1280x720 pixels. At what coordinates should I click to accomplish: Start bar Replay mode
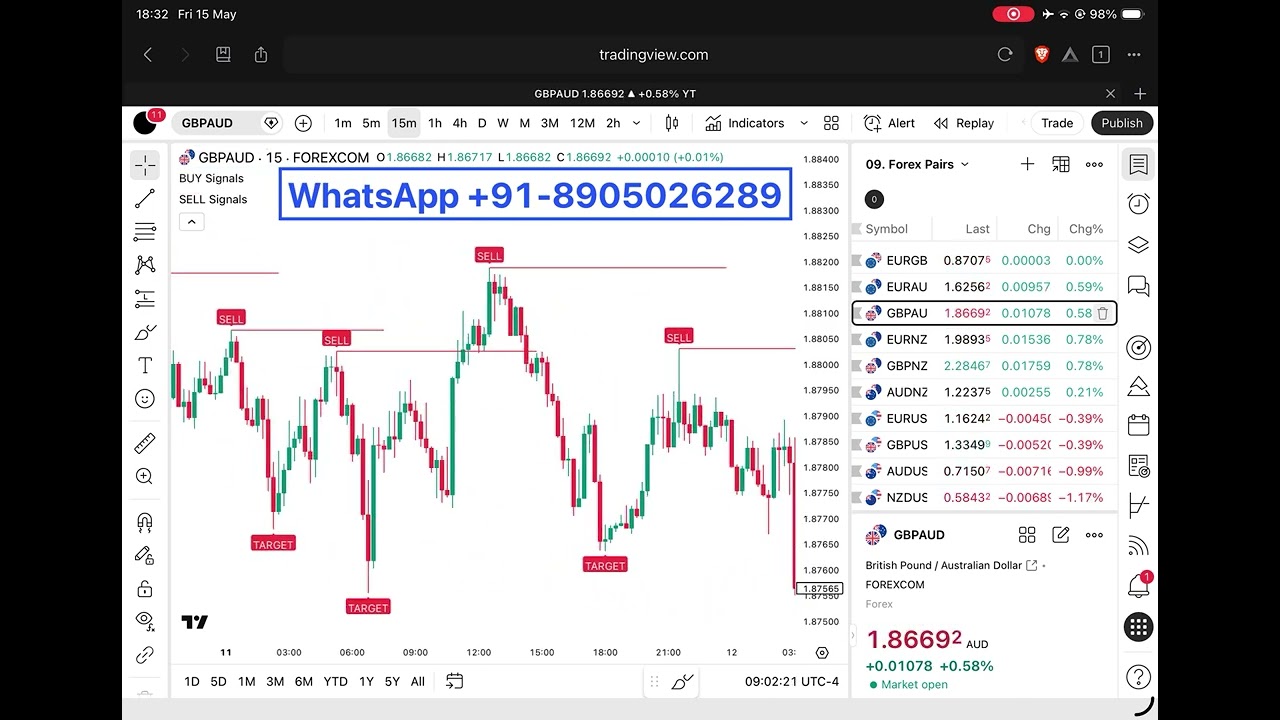964,123
